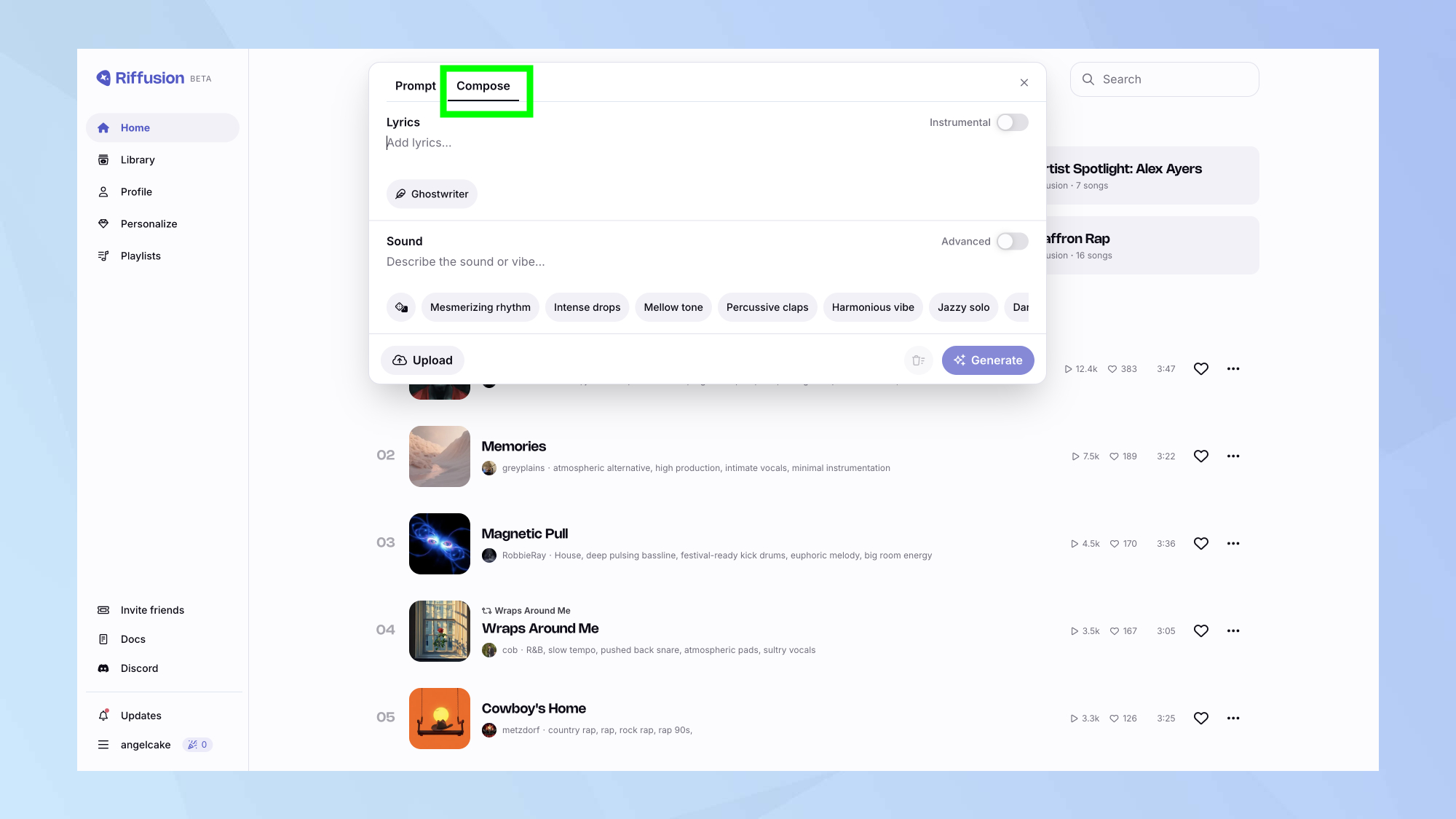Screen dimensions: 1456x819
Task: Open more options for Wraps Around Me
Action: (1233, 631)
